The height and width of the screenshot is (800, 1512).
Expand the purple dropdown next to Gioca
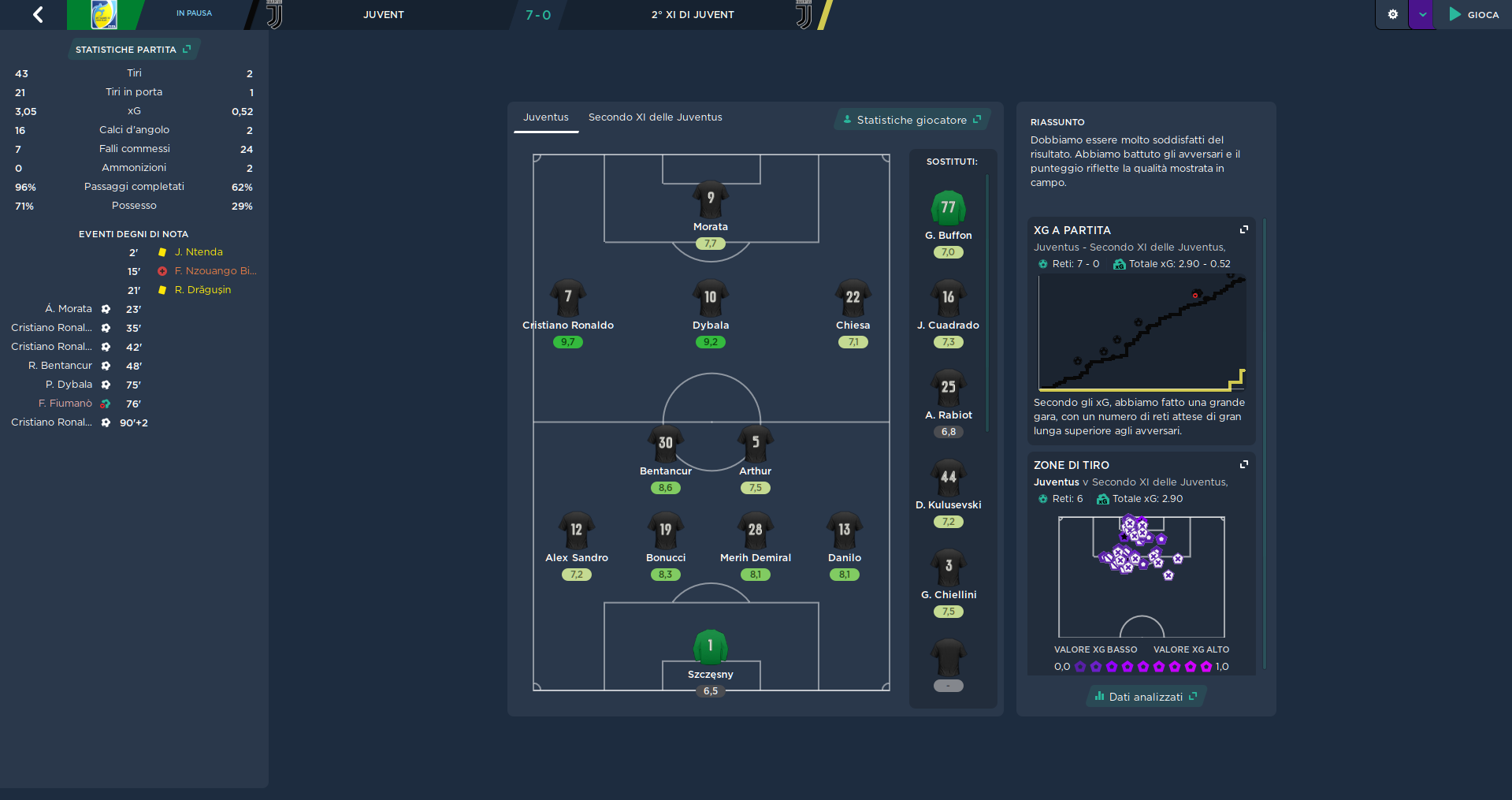tap(1422, 14)
